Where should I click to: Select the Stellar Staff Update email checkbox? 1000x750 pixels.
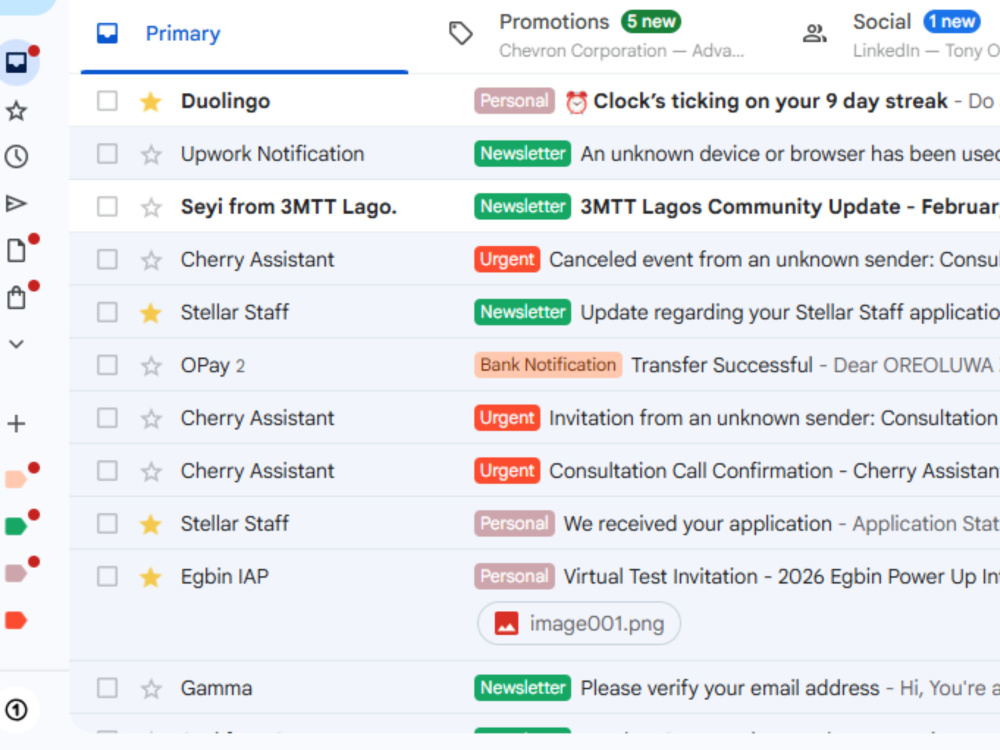click(x=107, y=312)
